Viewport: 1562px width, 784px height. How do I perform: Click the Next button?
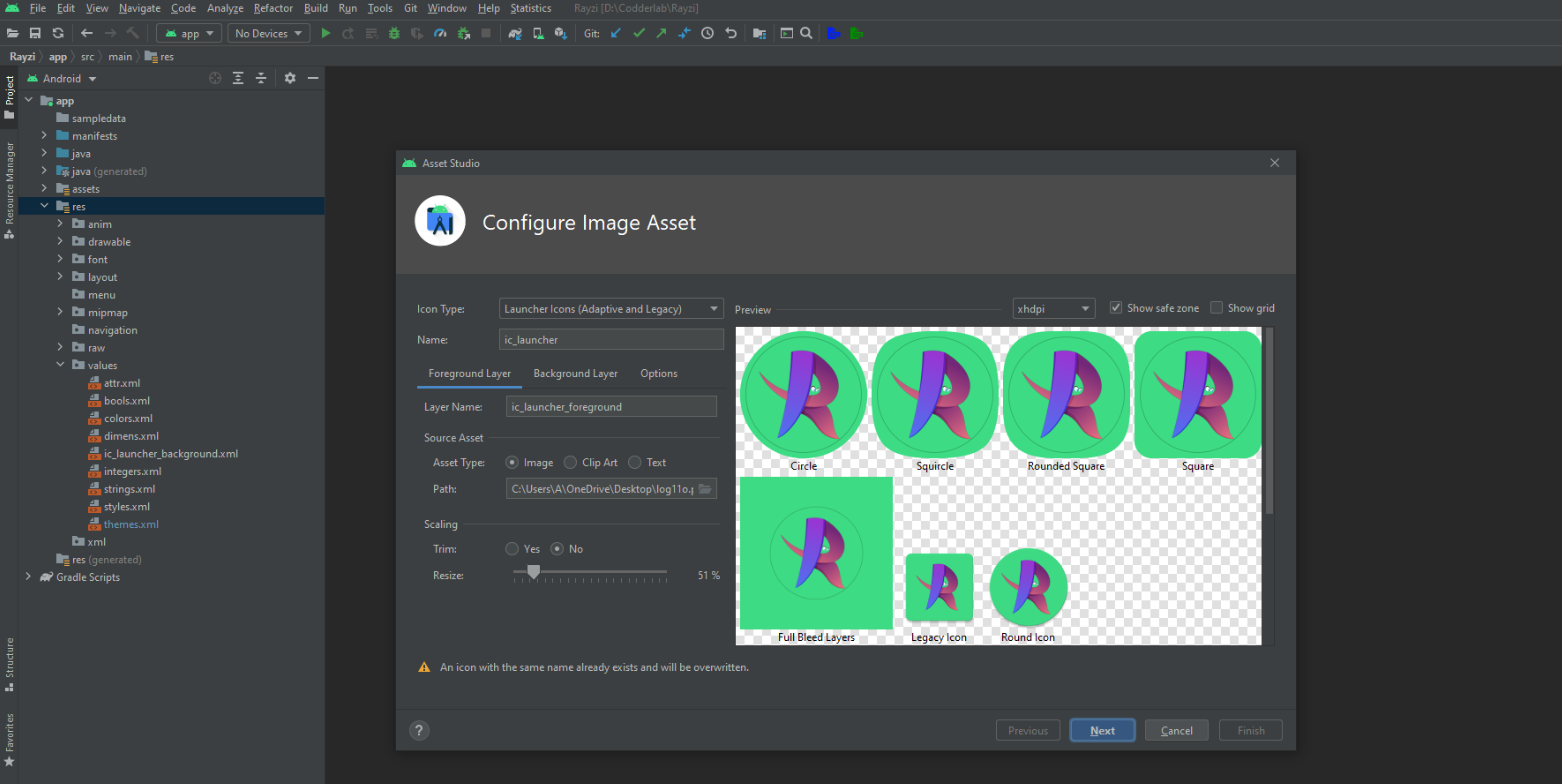1102,731
